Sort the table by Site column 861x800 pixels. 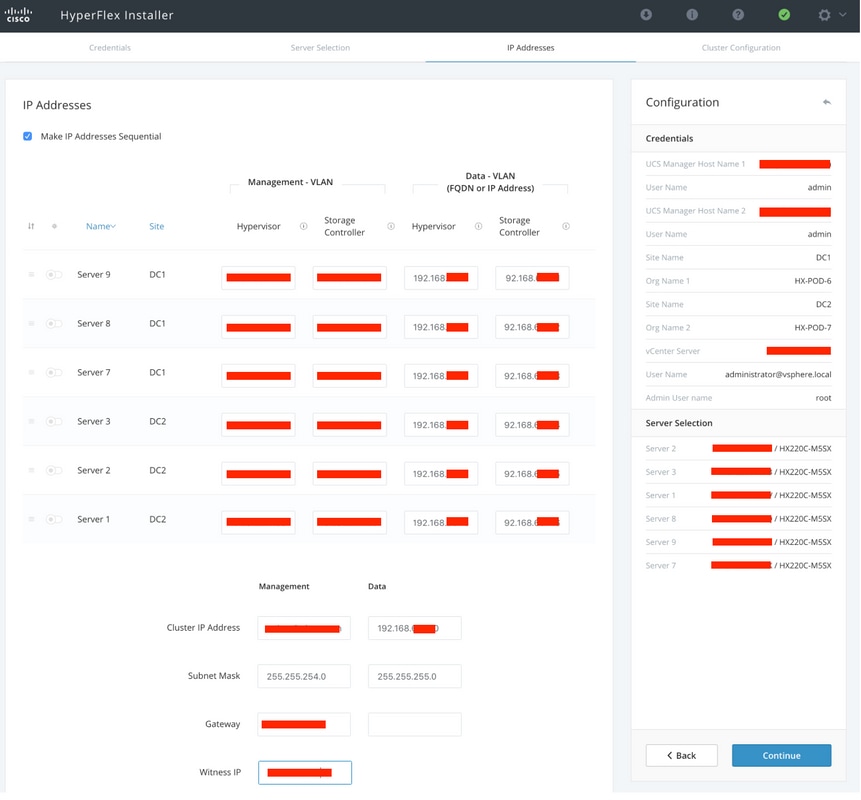coord(156,226)
